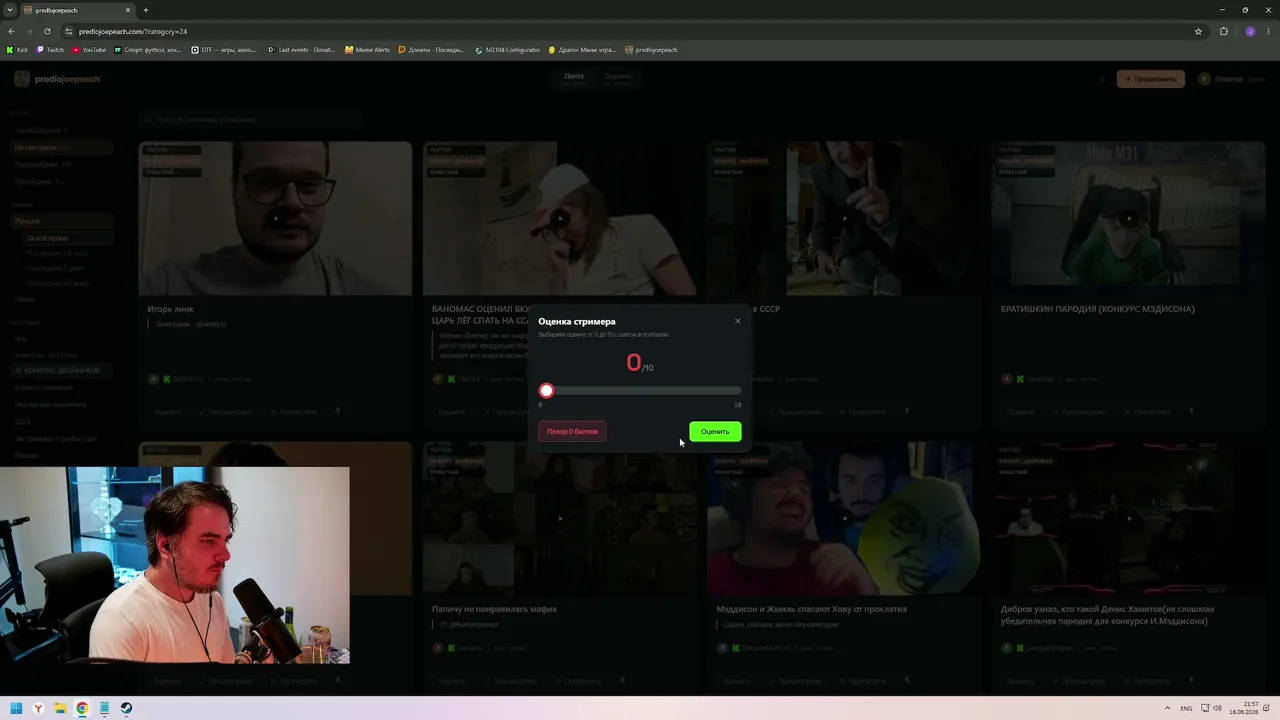This screenshot has width=1280, height=720.
Task: Click the Мэддисон и Жмиль card title
Action: (811, 609)
